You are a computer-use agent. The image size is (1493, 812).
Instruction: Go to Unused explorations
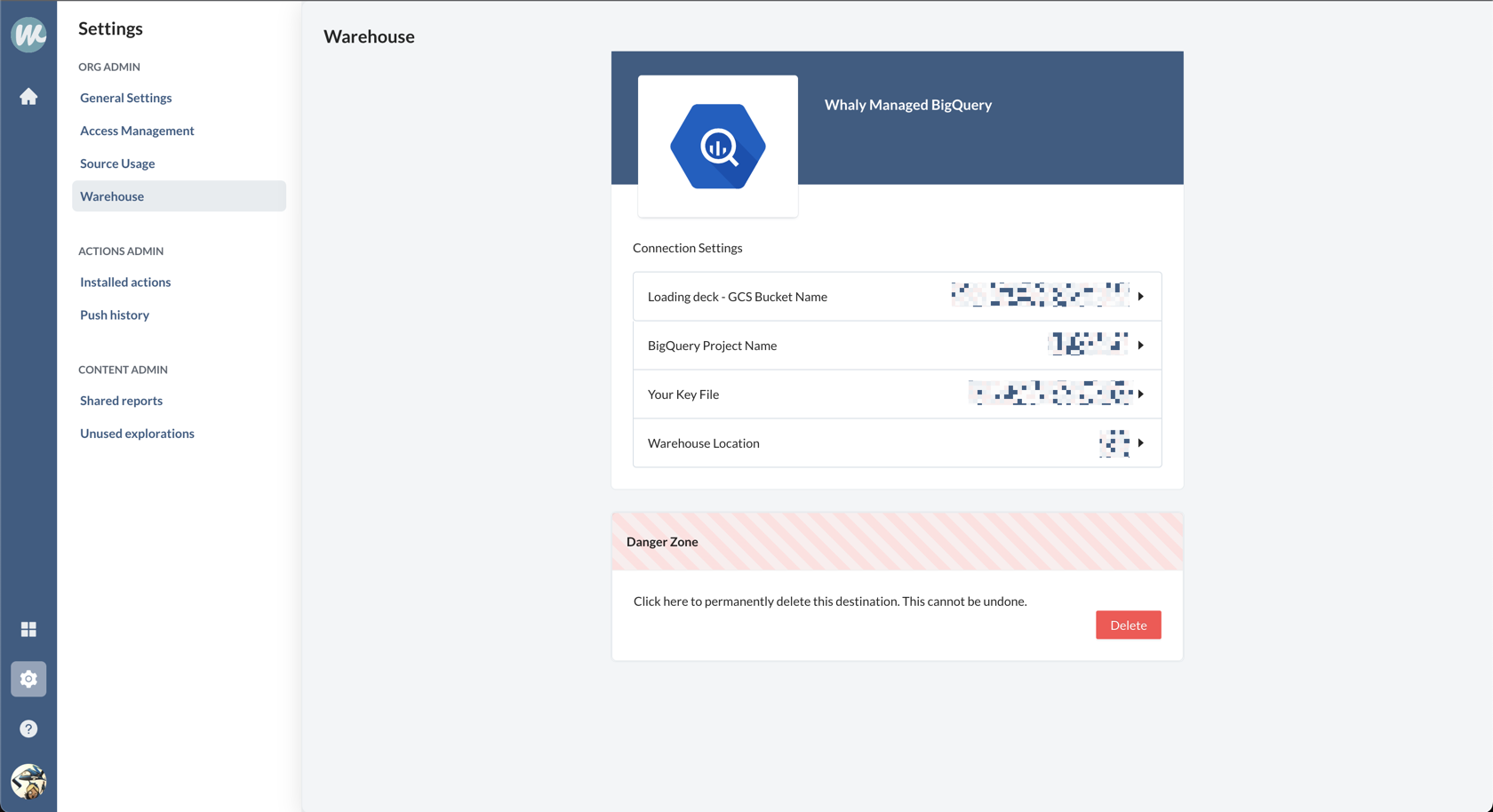137,434
